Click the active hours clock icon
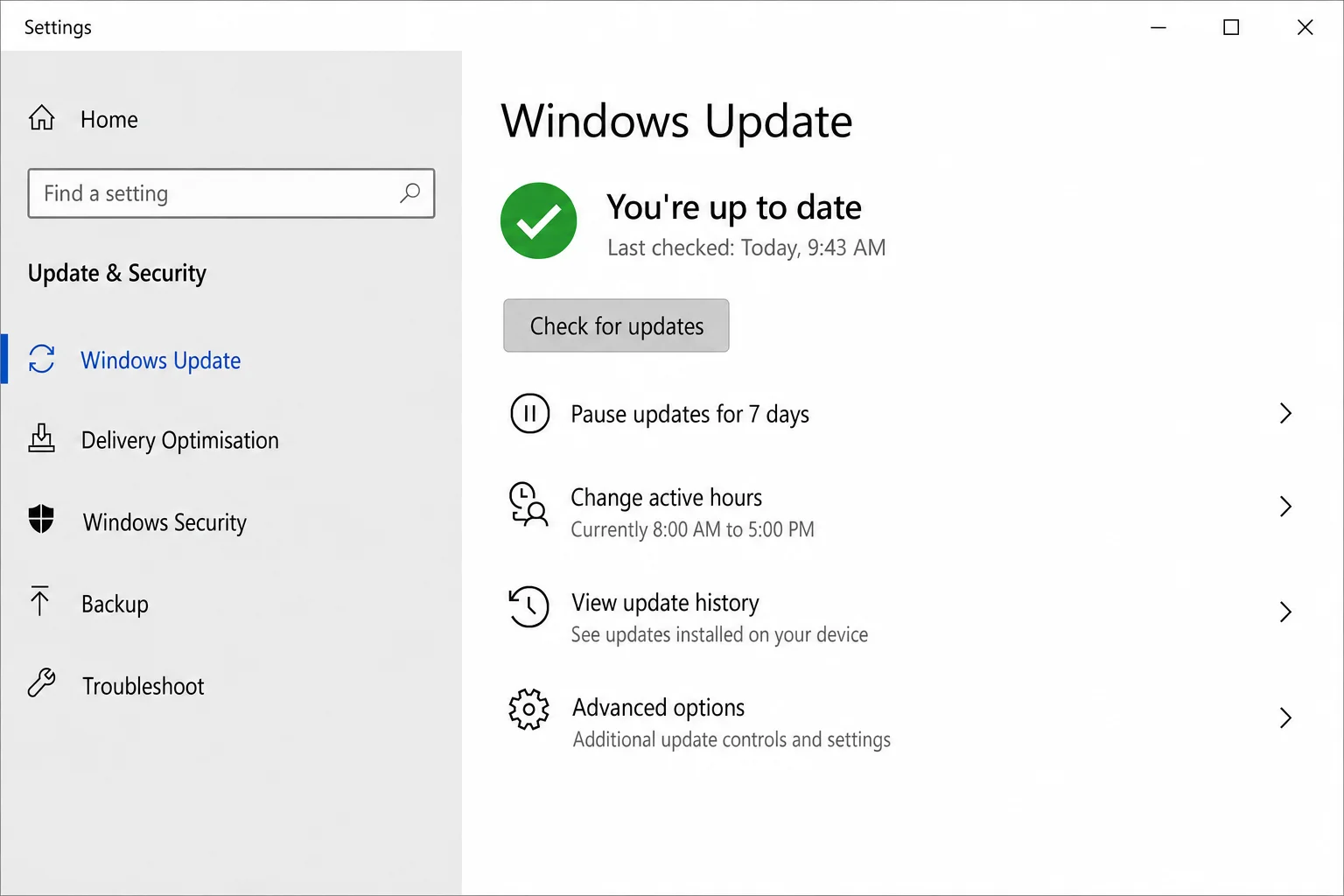The width and height of the screenshot is (1344, 896). tap(528, 504)
